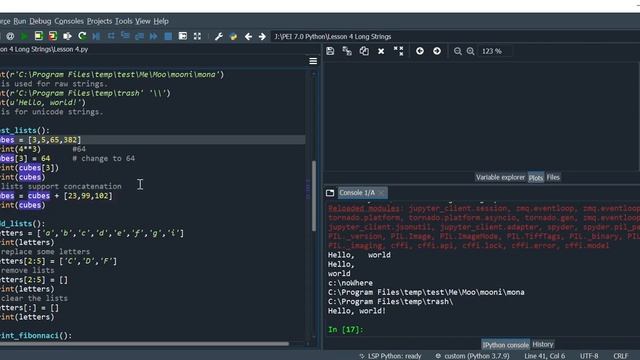Click the Re-run last script icon
This screenshot has height=360, width=640.
click(82, 36)
